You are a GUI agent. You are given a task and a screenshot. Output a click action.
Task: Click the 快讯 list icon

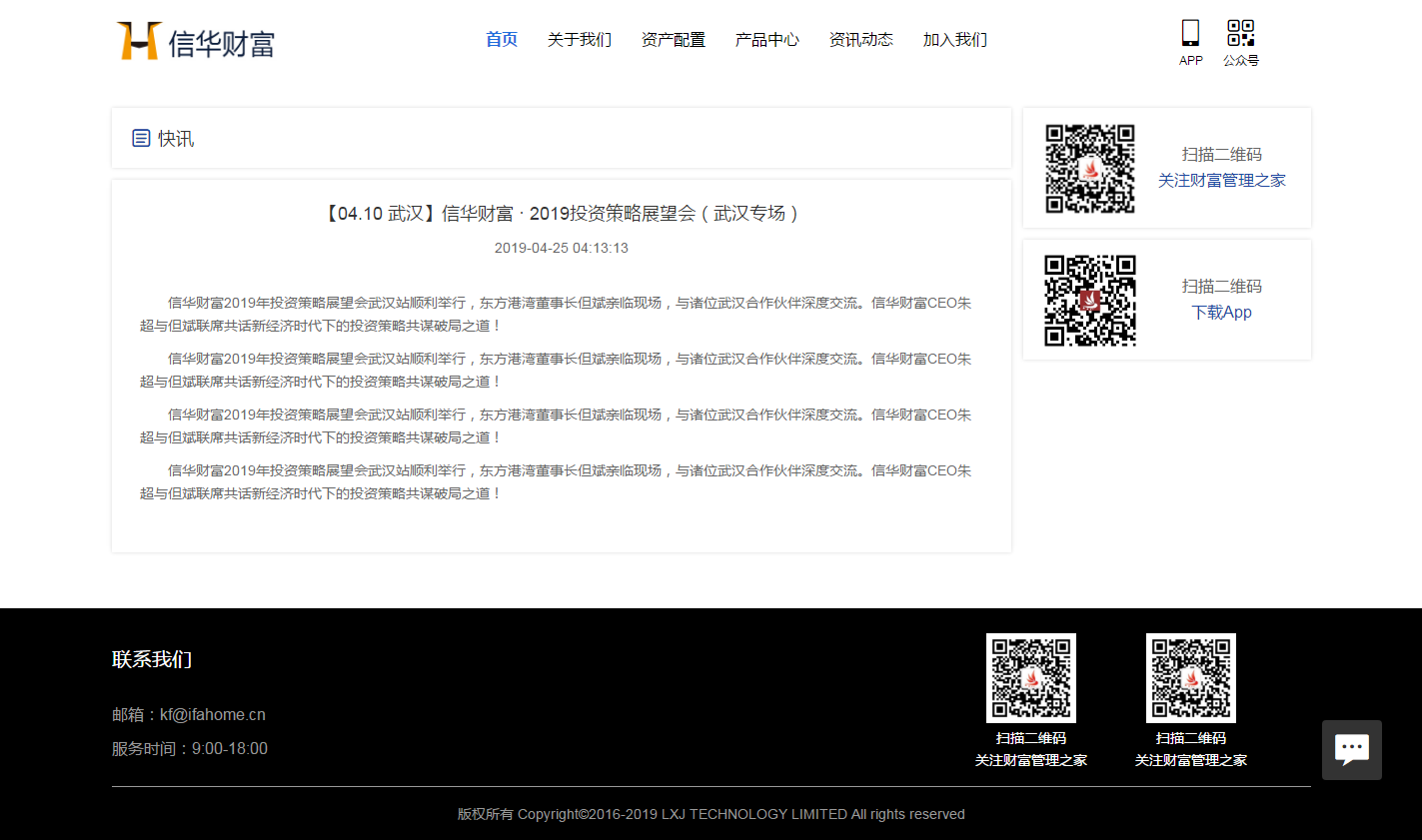141,138
